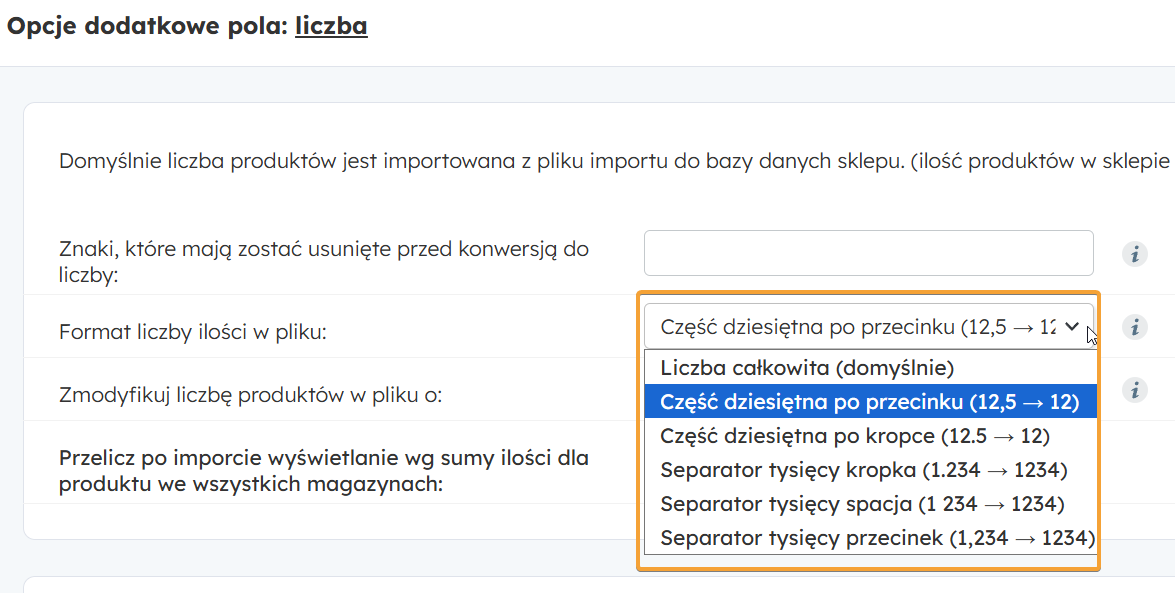This screenshot has height=593, width=1175.
Task: Click label Przelicz po imporcie wyświetlanie
Action: click(324, 471)
